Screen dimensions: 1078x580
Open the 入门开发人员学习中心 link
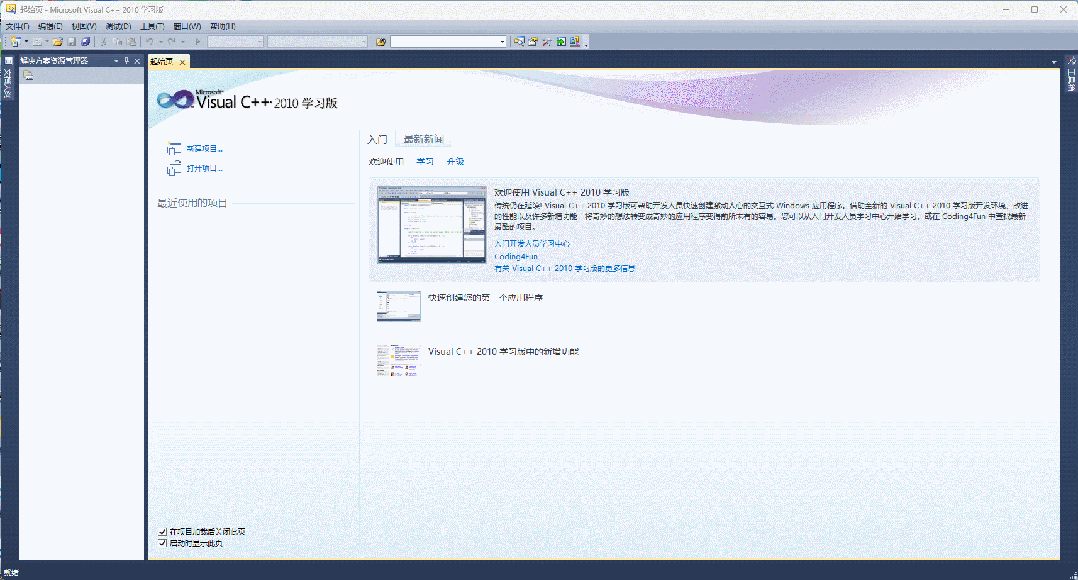click(532, 243)
